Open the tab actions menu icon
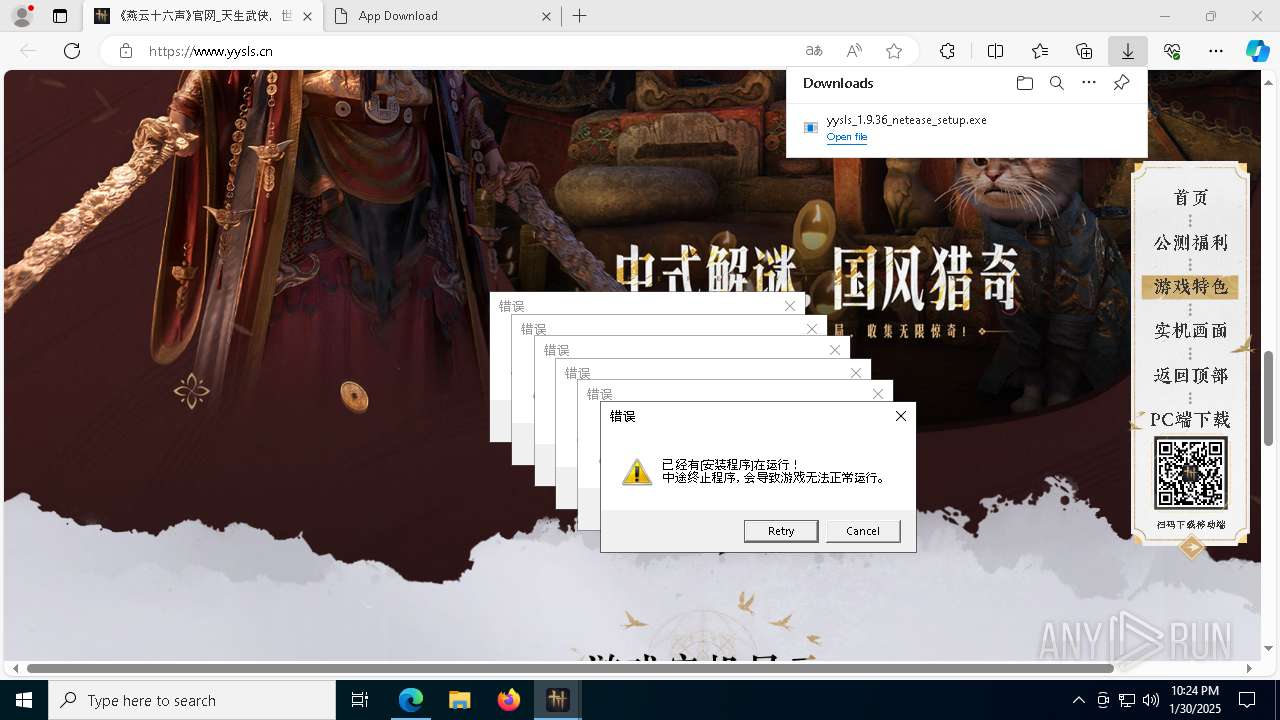The image size is (1280, 720). pos(60,16)
